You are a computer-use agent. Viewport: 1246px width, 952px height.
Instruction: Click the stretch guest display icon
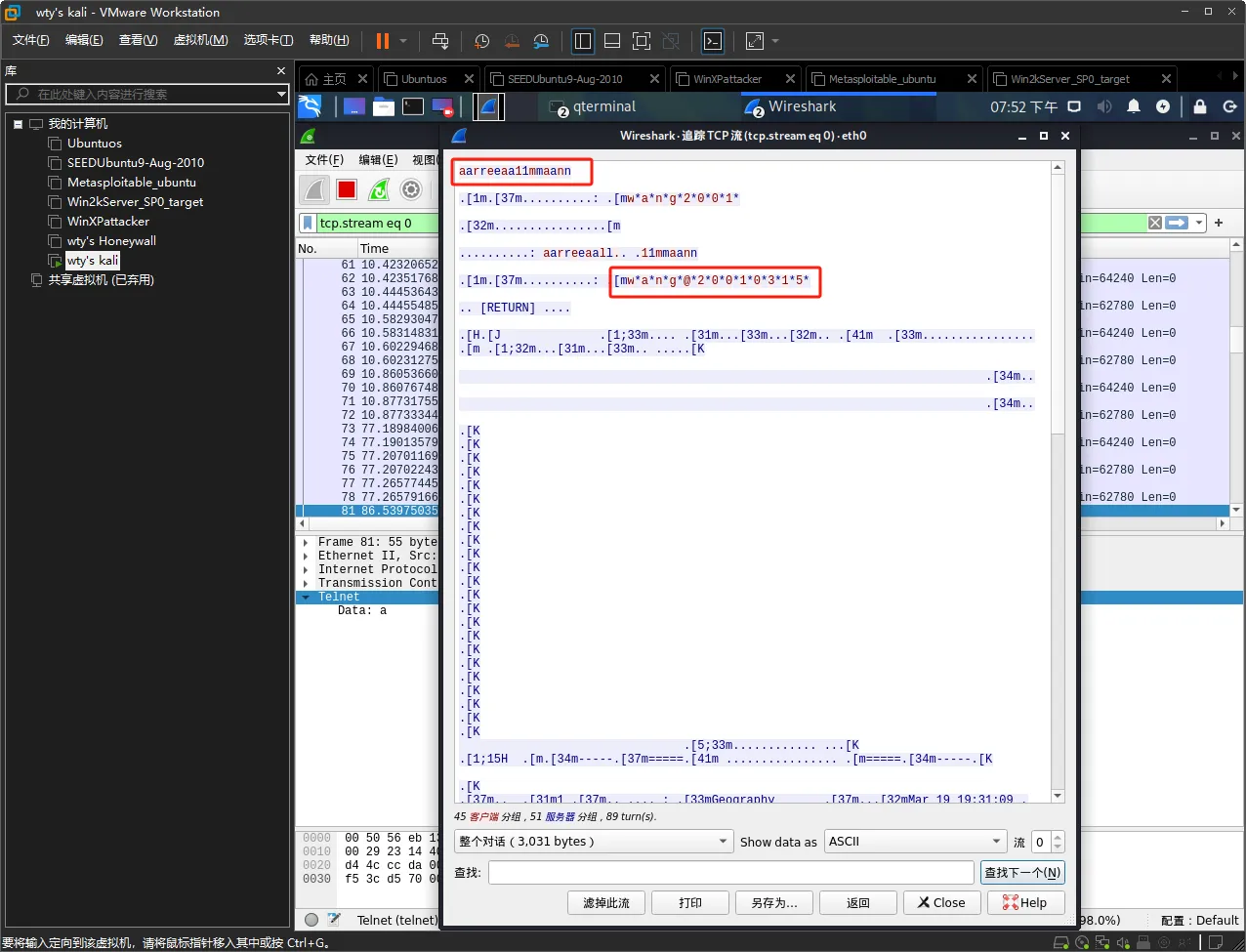point(755,41)
